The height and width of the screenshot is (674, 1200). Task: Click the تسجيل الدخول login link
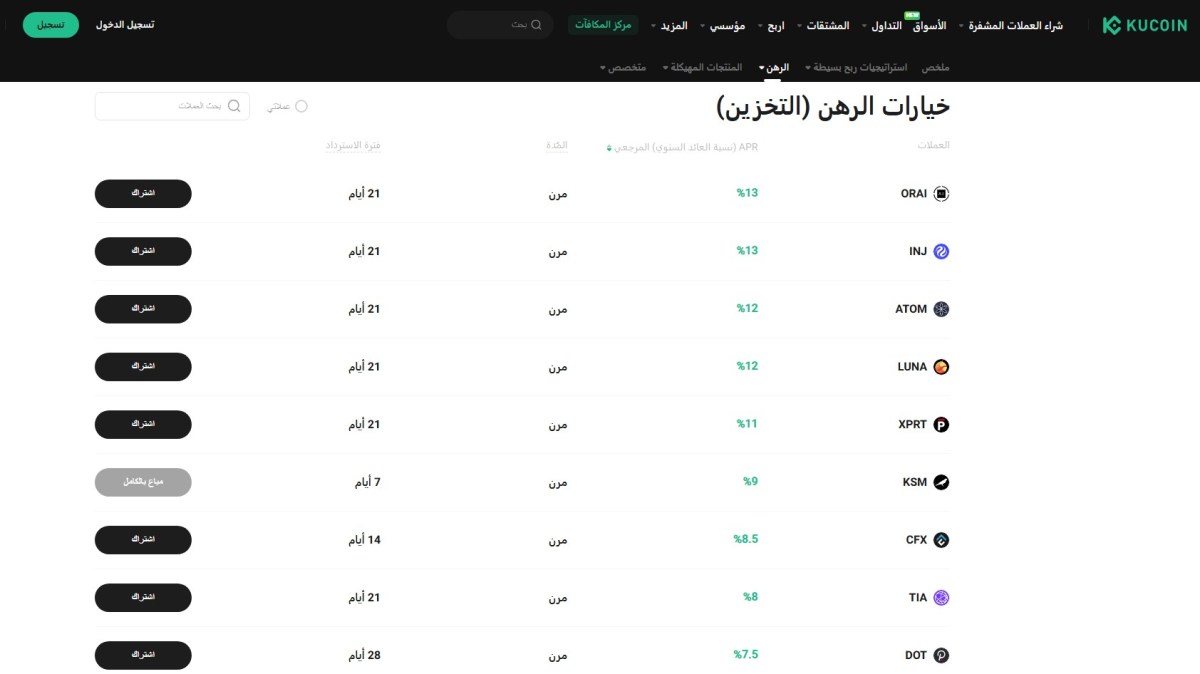(125, 24)
